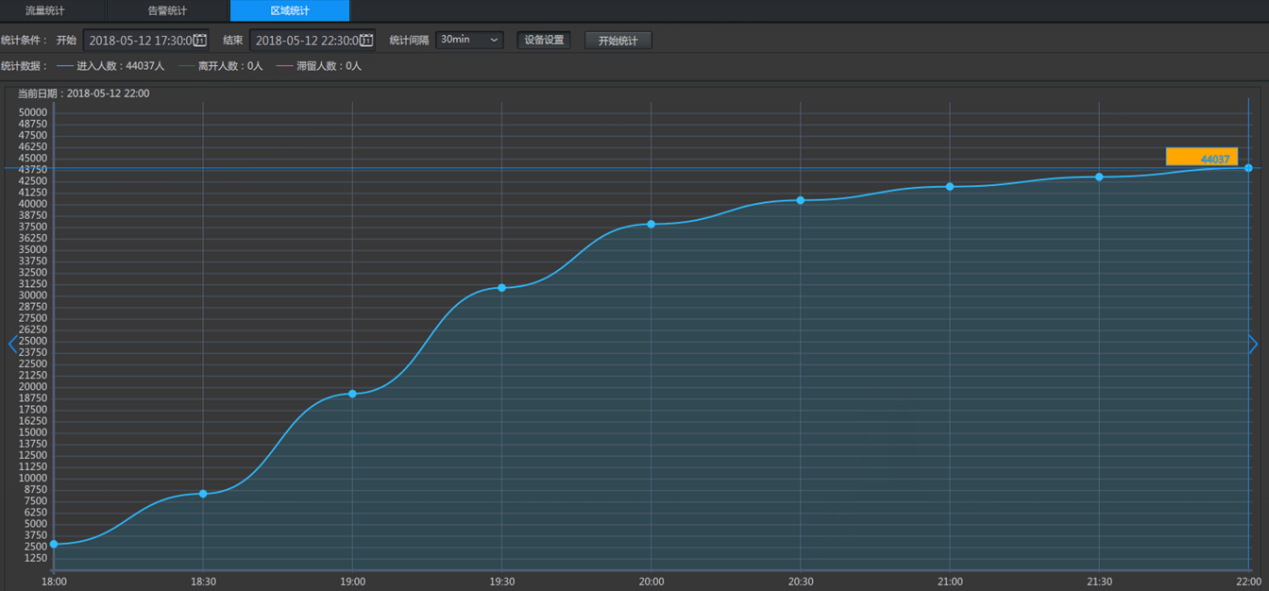Screen dimensions: 1269x591
Task: Select the 22:00 data point
Action: (x=1248, y=168)
